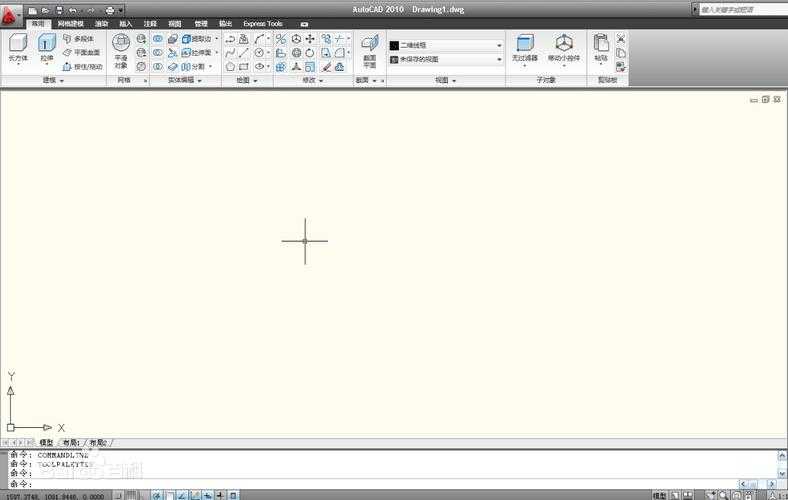The width and height of the screenshot is (788, 500).
Task: Switch to the 模型 (Model) layout tab
Action: coord(46,442)
